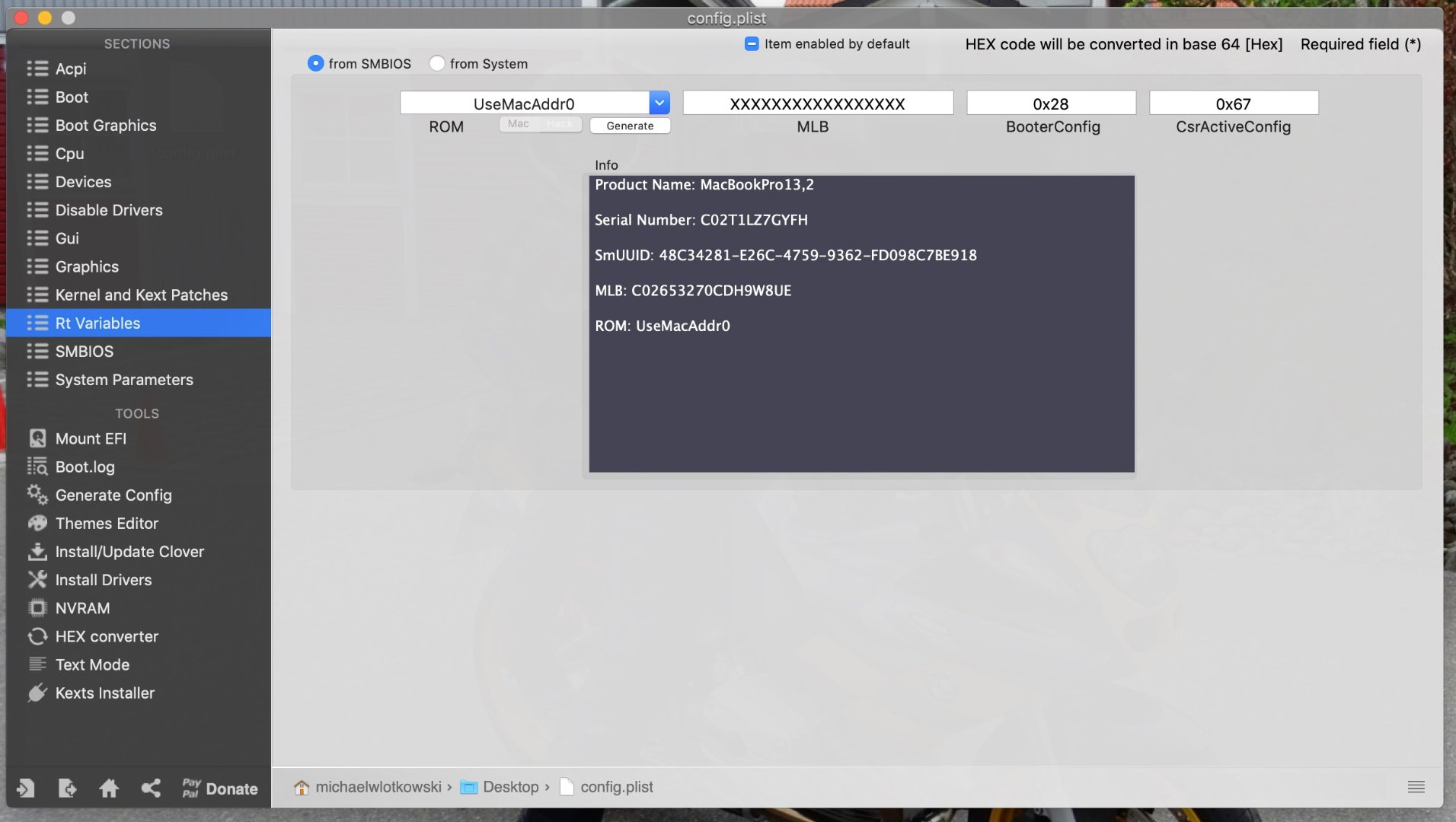This screenshot has height=822, width=1456.
Task: Open HEX converter refresh icon
Action: pos(37,636)
